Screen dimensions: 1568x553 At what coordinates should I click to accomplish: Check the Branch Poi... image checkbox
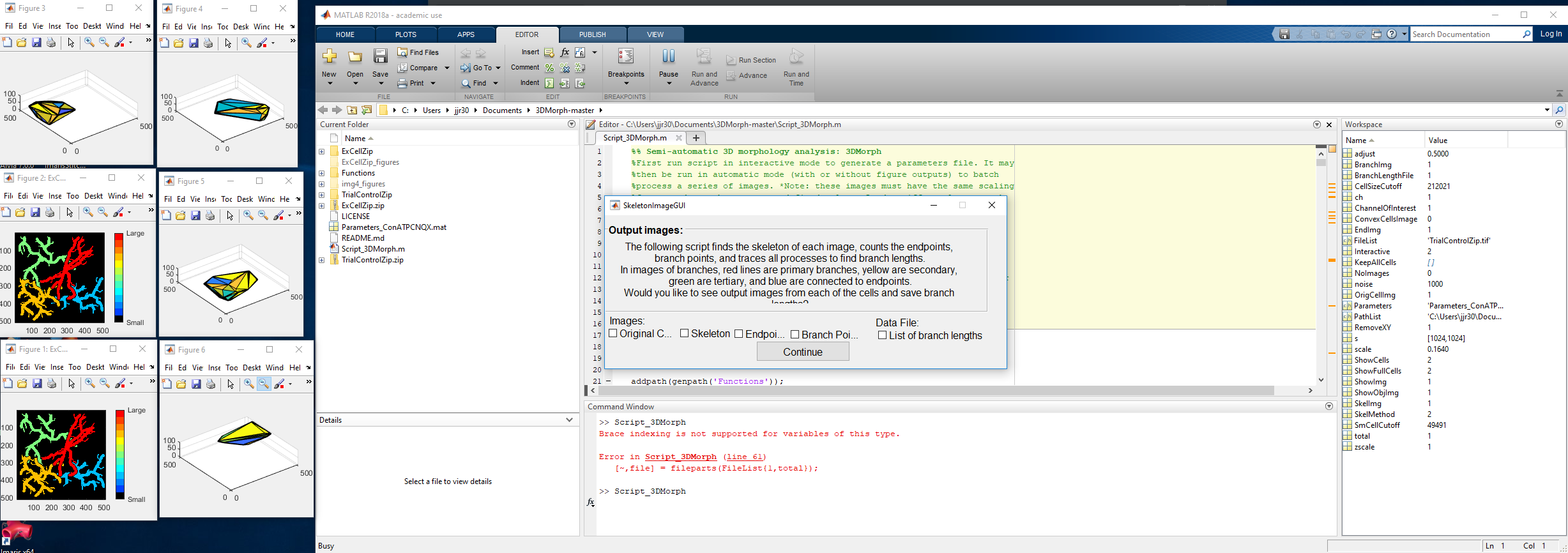pos(795,334)
